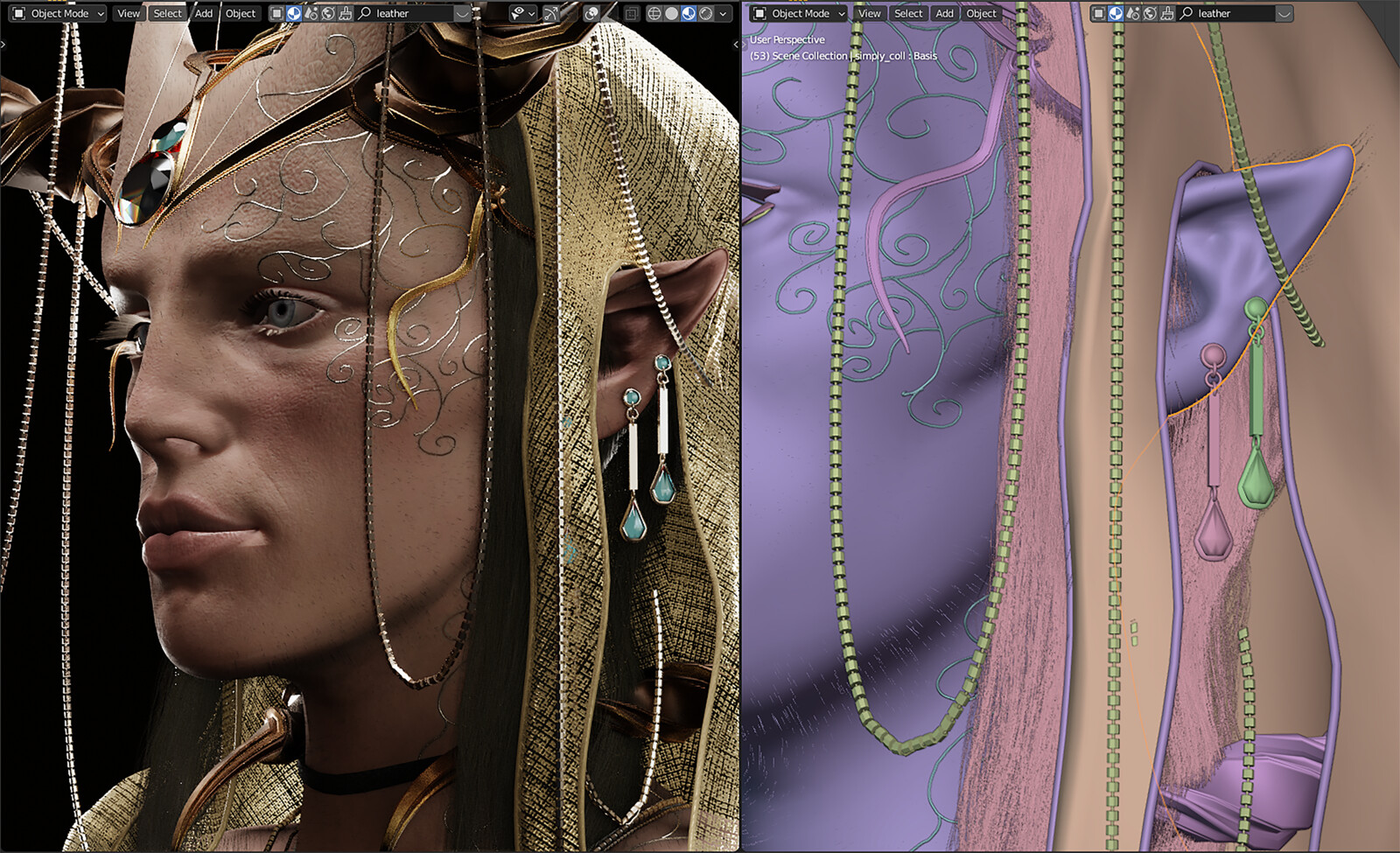
Task: Open Select menu in right viewport
Action: coord(908,13)
